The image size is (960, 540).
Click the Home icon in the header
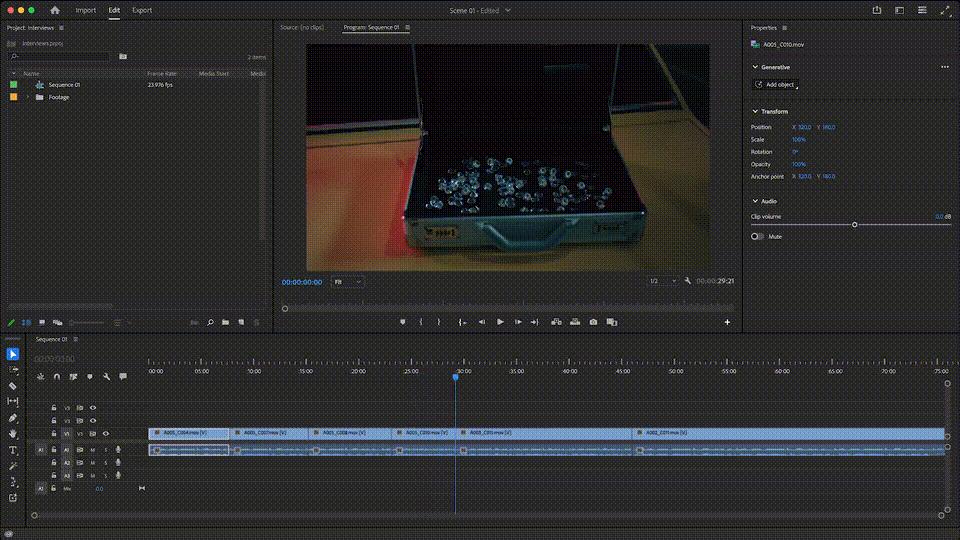click(55, 10)
